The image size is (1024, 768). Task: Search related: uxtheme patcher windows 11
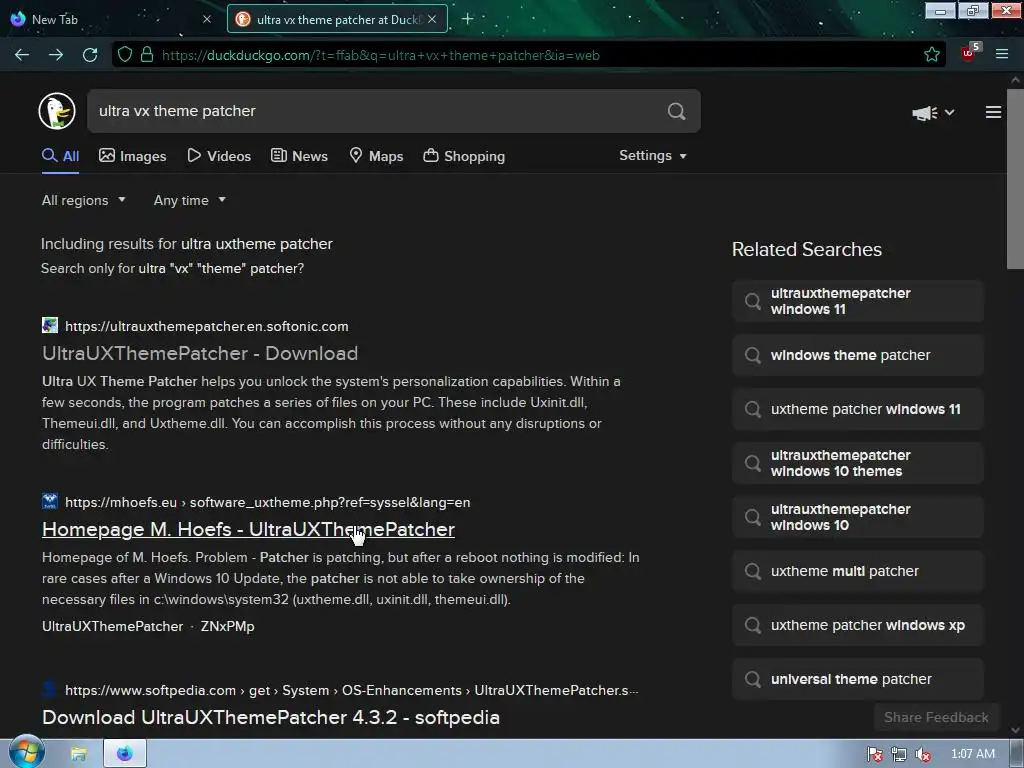coord(857,409)
